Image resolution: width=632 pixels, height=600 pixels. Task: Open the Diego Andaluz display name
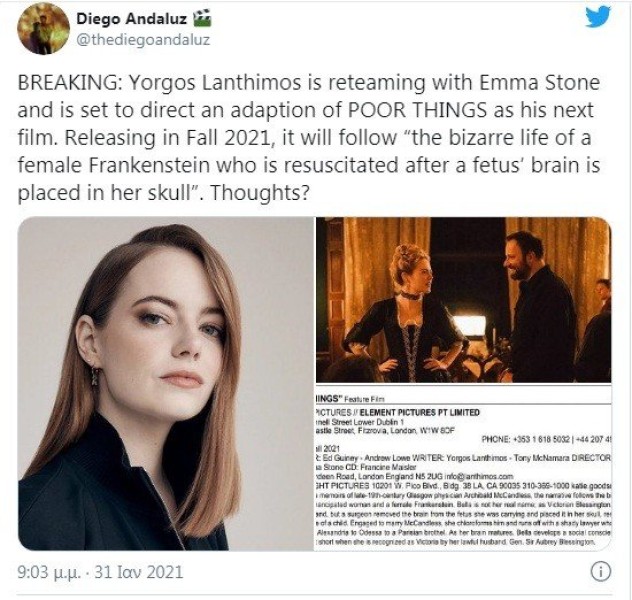(x=131, y=19)
